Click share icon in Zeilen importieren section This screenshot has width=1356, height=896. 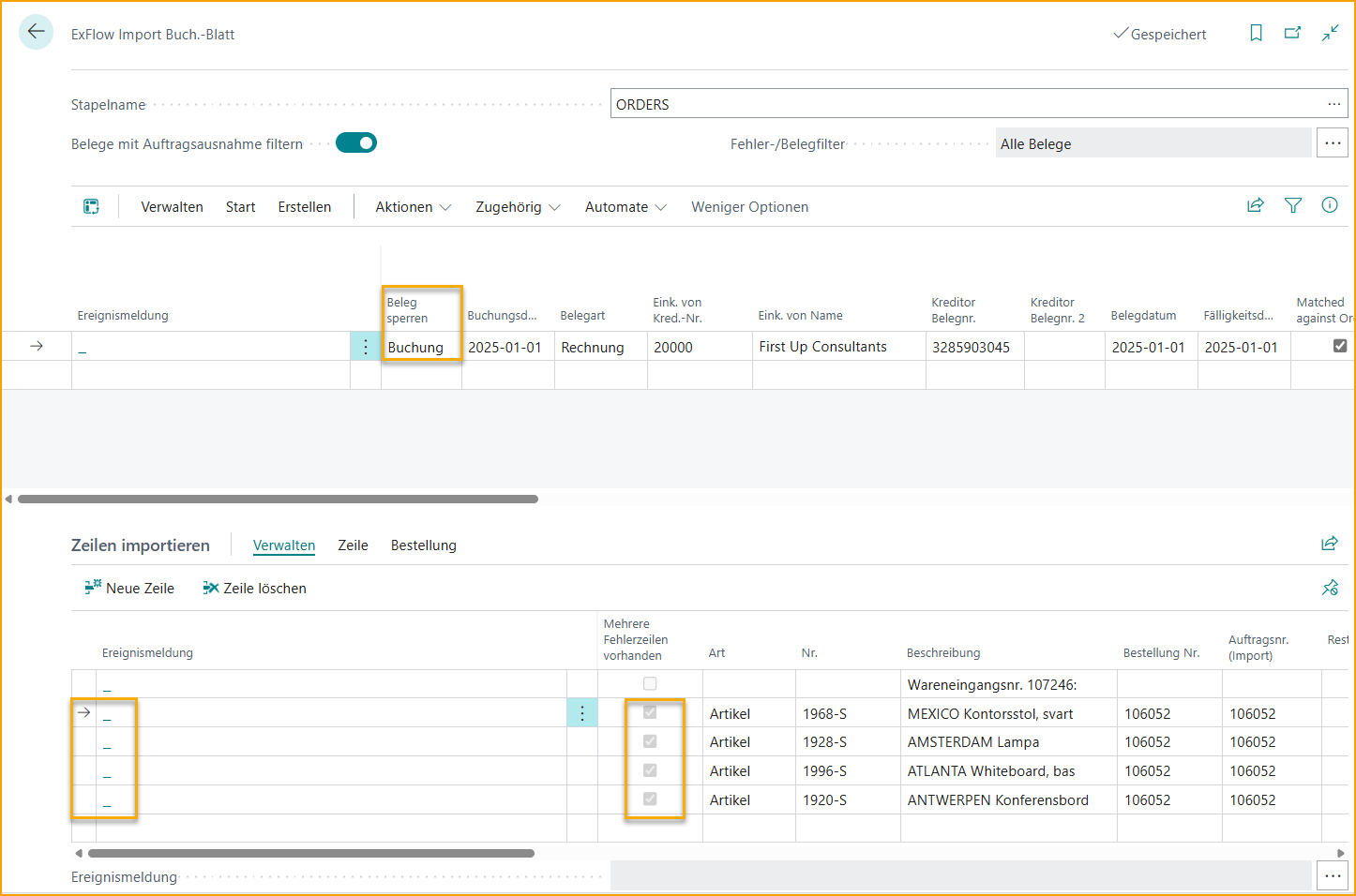[x=1329, y=544]
